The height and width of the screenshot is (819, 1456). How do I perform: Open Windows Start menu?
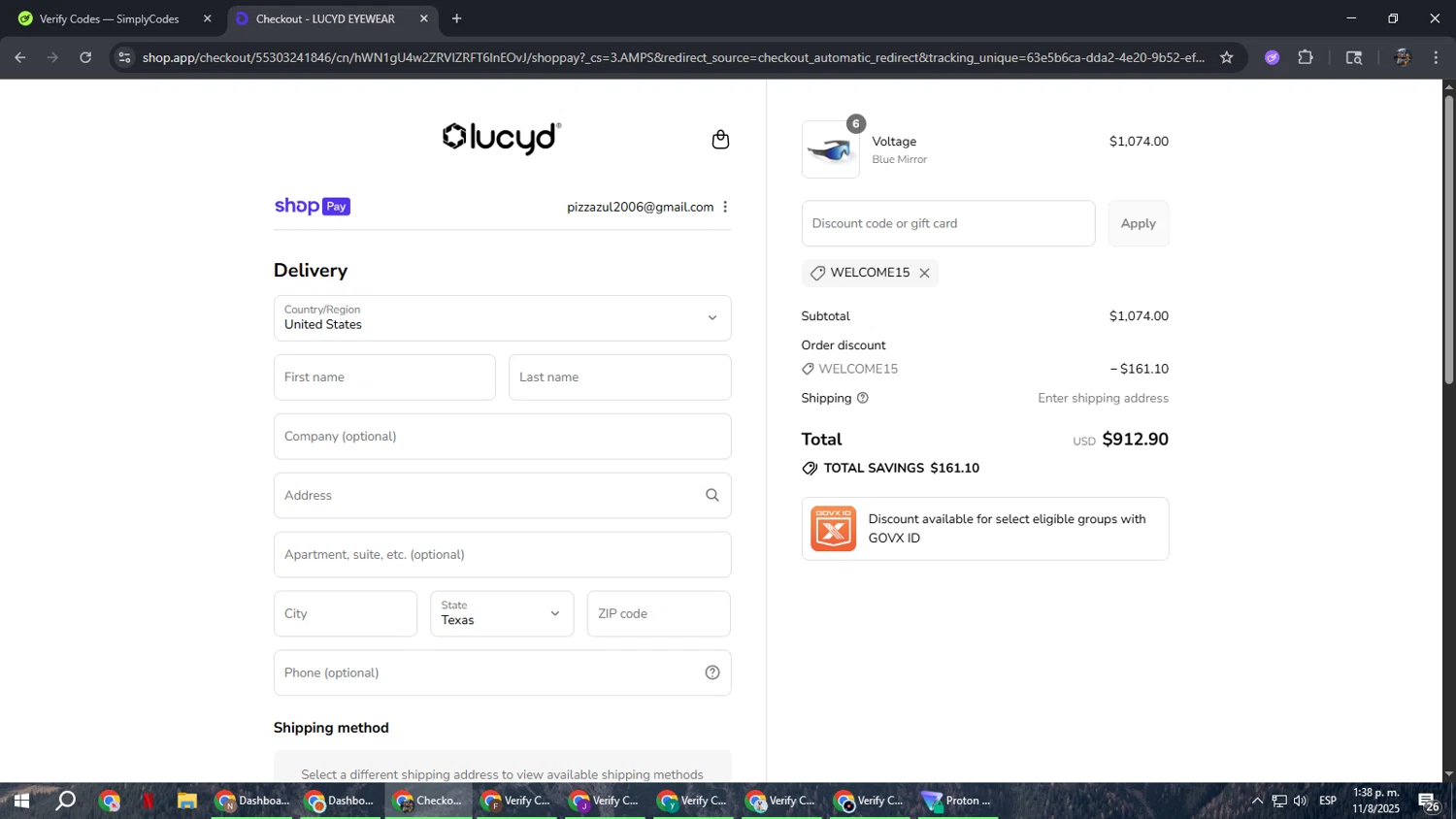tap(20, 801)
